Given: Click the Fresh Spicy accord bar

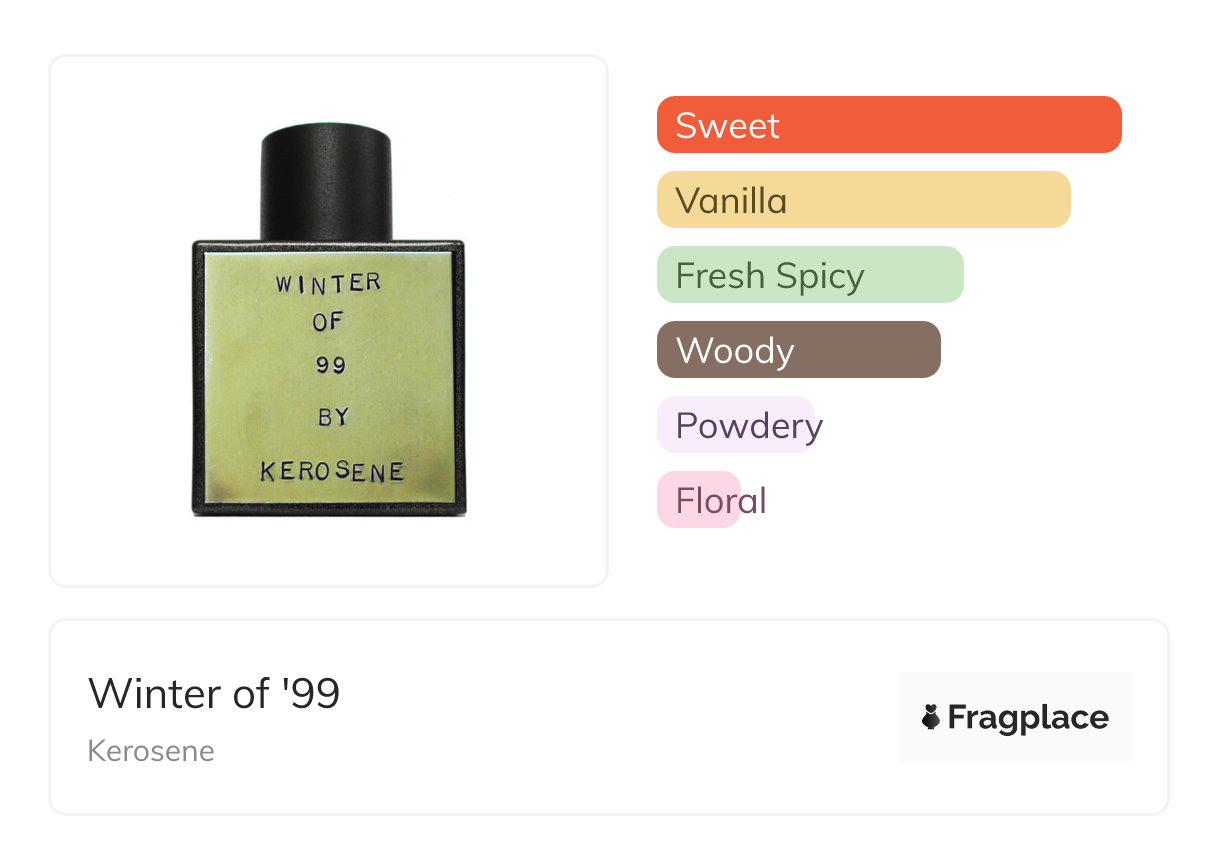Looking at the screenshot, I should point(809,275).
